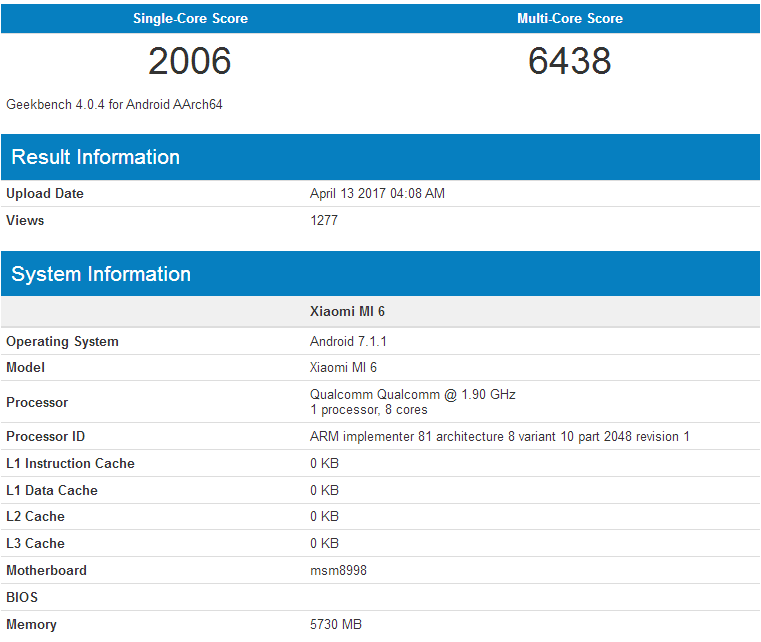Click the Model label

point(25,368)
